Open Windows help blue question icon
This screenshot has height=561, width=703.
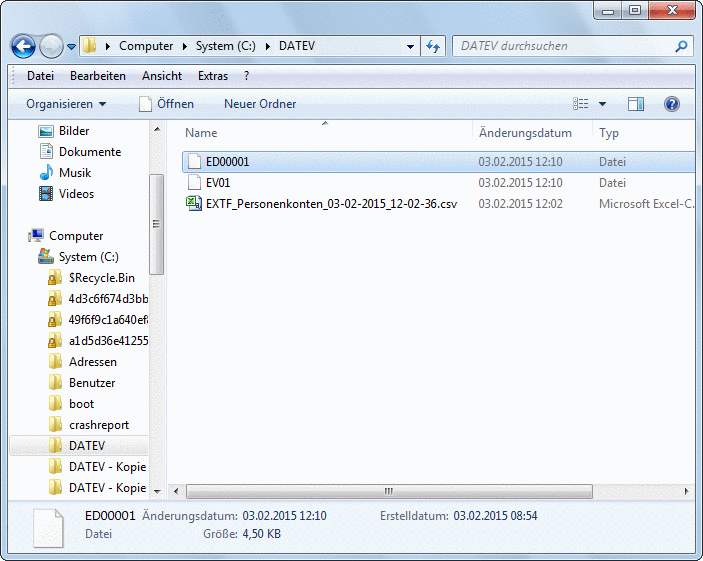(x=672, y=104)
